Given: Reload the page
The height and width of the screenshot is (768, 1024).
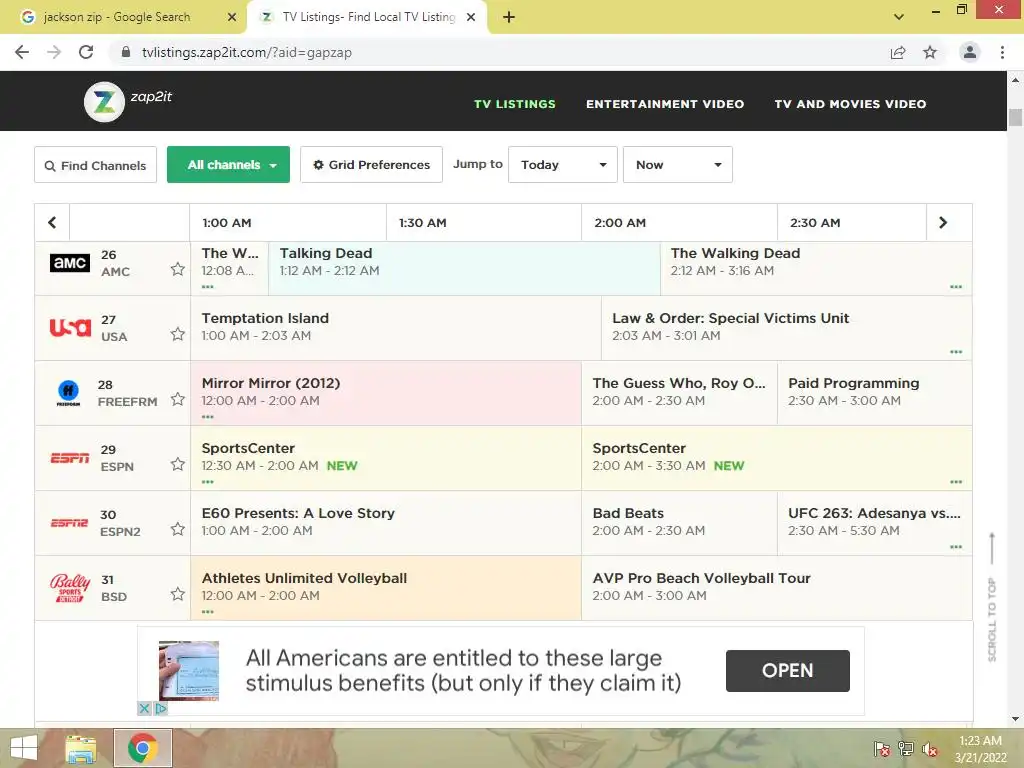Looking at the screenshot, I should pos(86,52).
